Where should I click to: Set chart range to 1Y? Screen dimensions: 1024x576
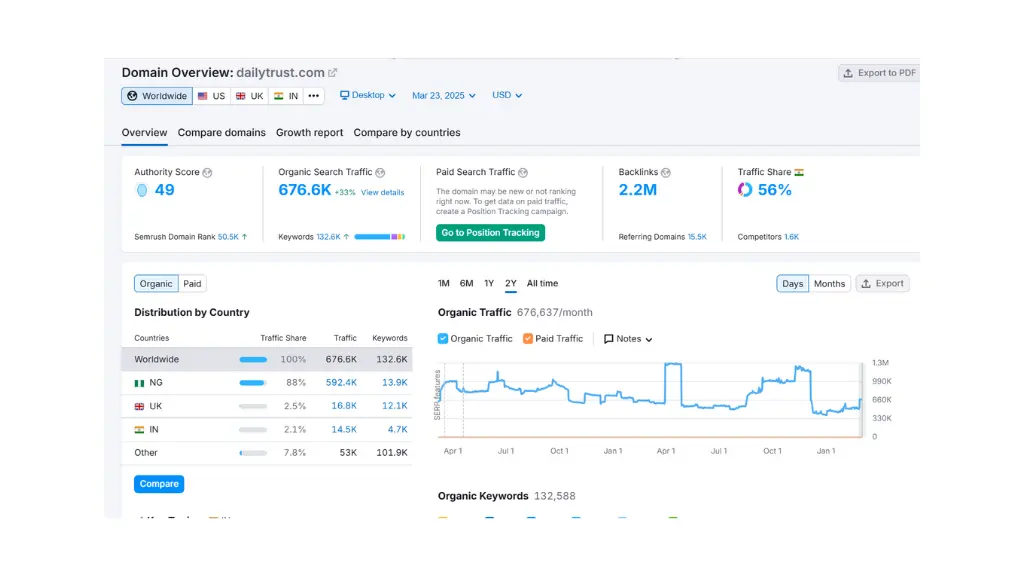[x=489, y=283]
